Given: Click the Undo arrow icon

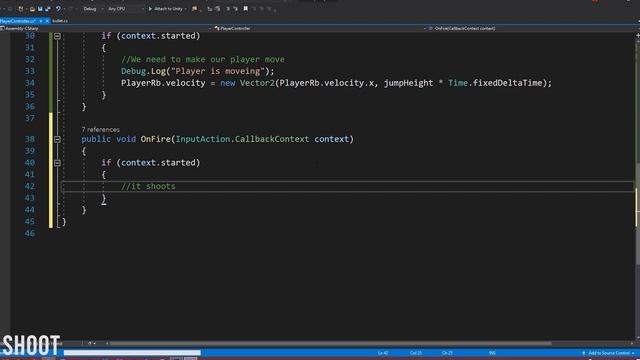Looking at the screenshot, I should pos(58,9).
